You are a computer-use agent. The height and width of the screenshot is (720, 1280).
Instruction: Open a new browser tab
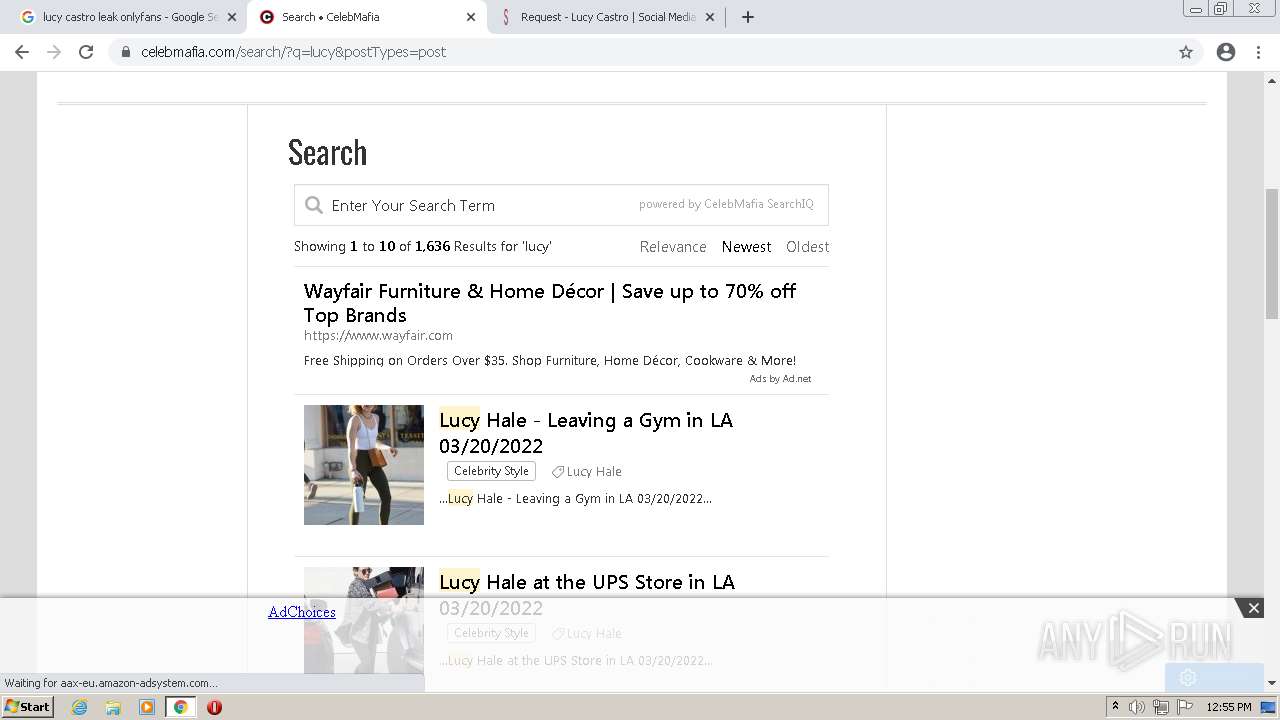pos(748,17)
